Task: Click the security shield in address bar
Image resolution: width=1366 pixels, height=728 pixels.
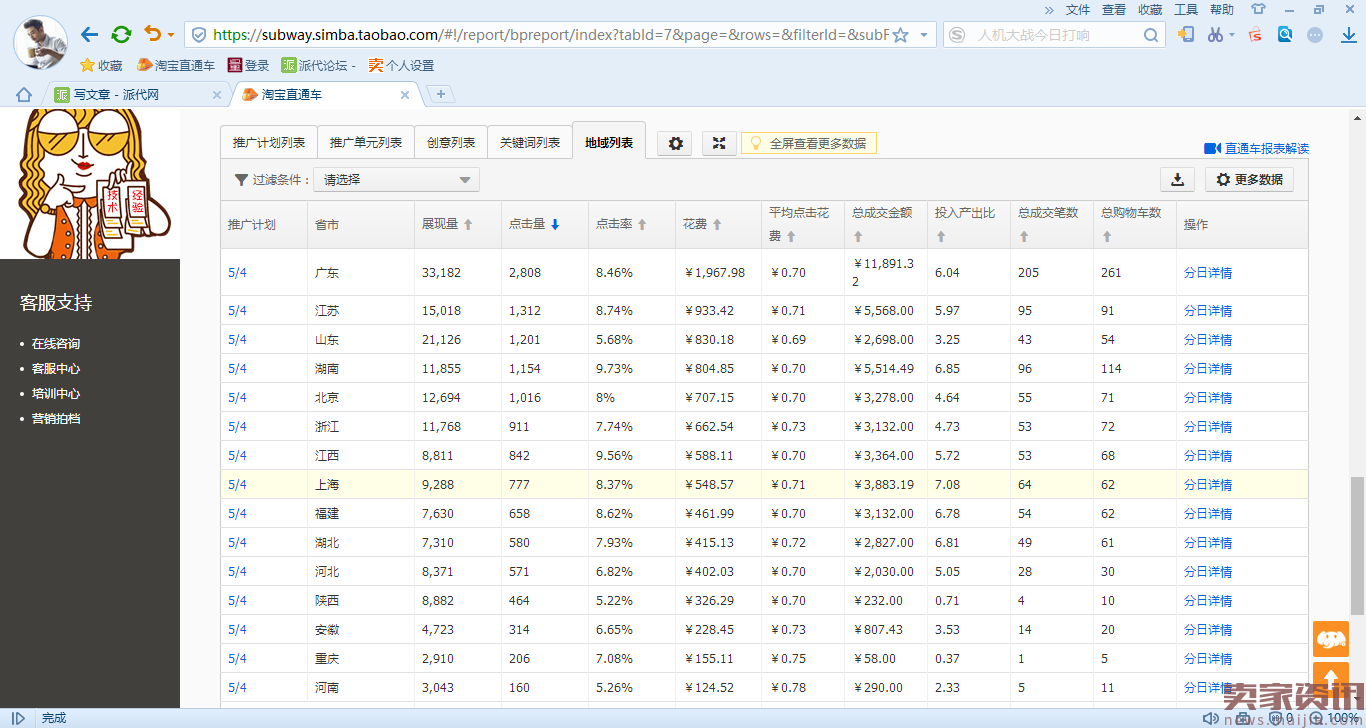Action: tap(199, 35)
